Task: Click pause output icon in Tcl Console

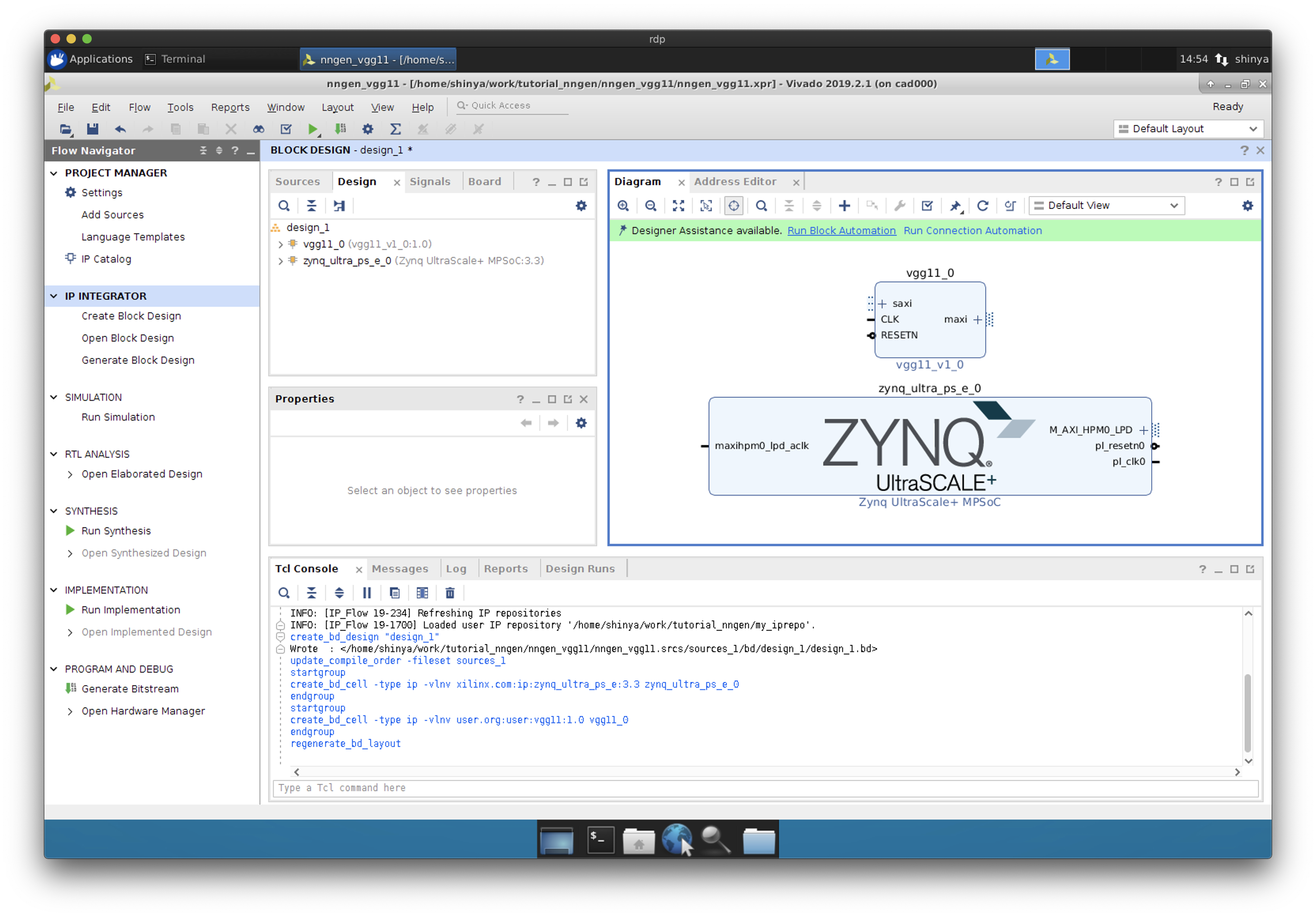Action: [367, 593]
